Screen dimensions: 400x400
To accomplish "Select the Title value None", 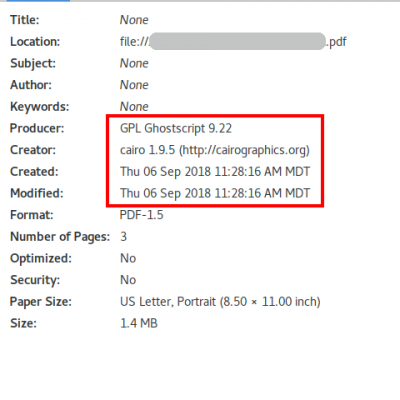I will click(x=134, y=20).
